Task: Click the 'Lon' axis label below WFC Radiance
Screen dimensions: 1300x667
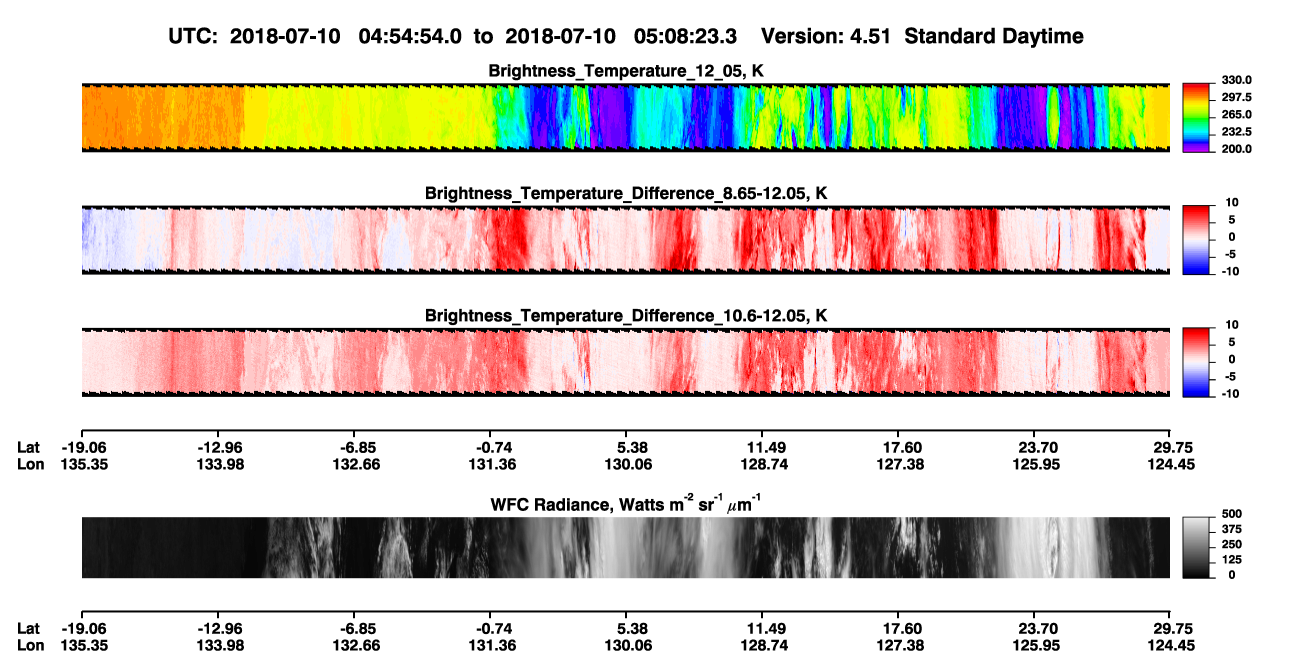Action: (30, 646)
